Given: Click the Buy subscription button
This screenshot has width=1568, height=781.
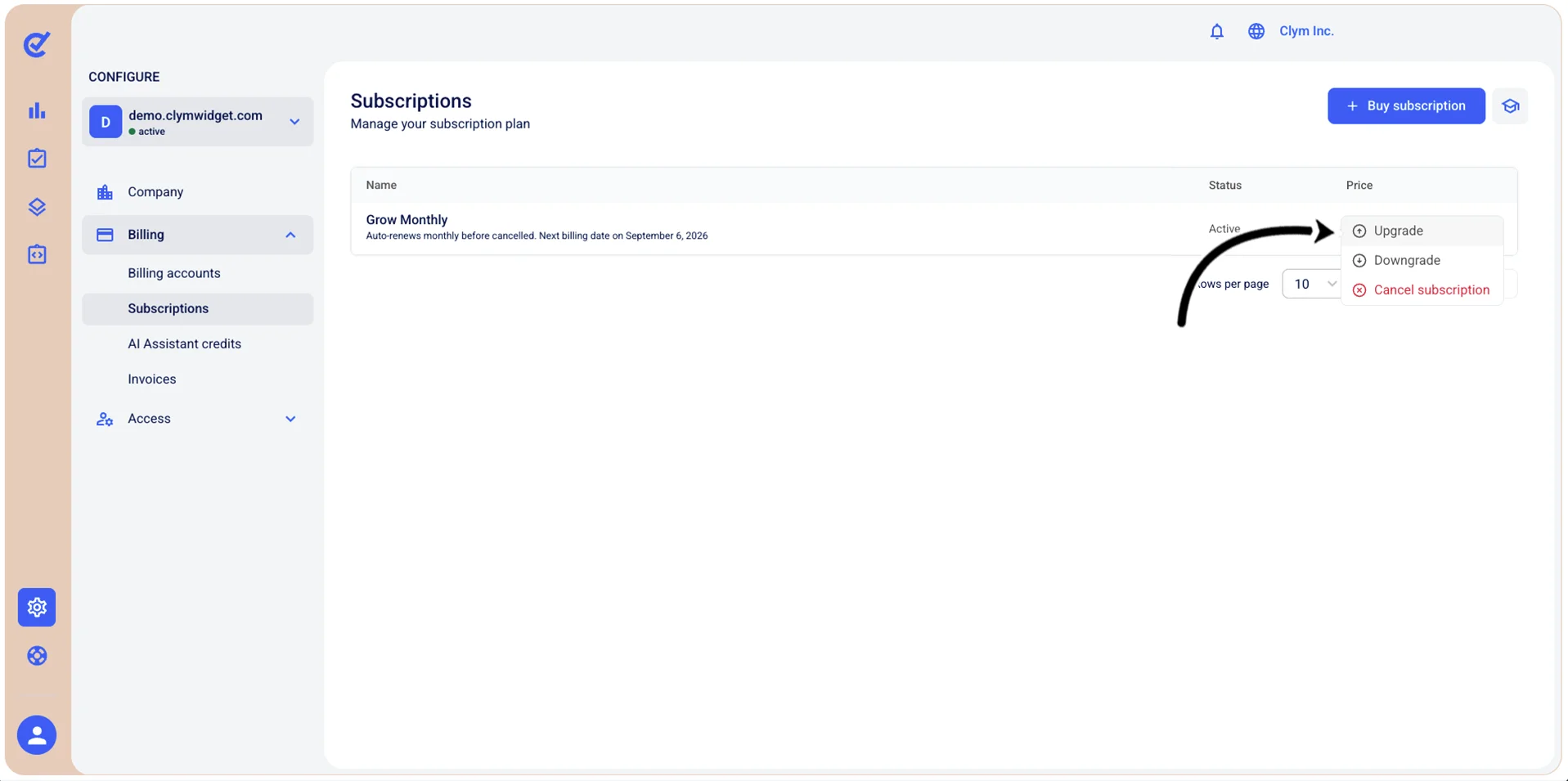Looking at the screenshot, I should tap(1406, 106).
